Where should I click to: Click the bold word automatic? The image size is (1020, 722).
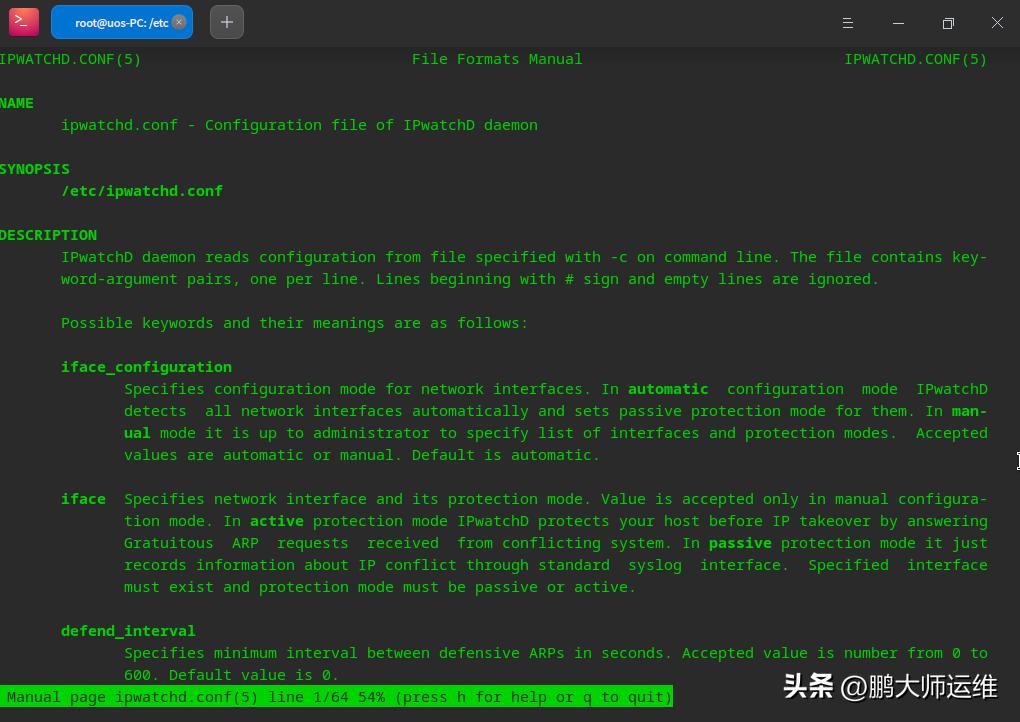(x=667, y=389)
